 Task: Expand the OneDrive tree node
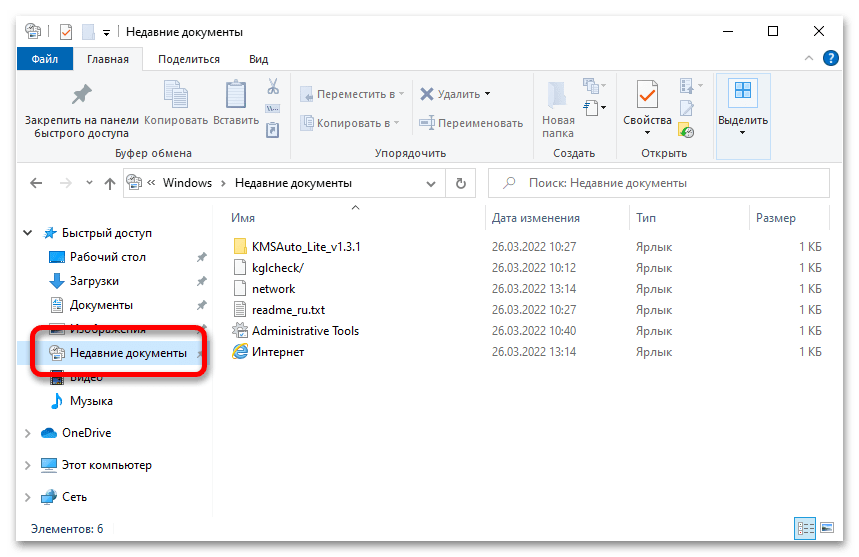[x=28, y=433]
